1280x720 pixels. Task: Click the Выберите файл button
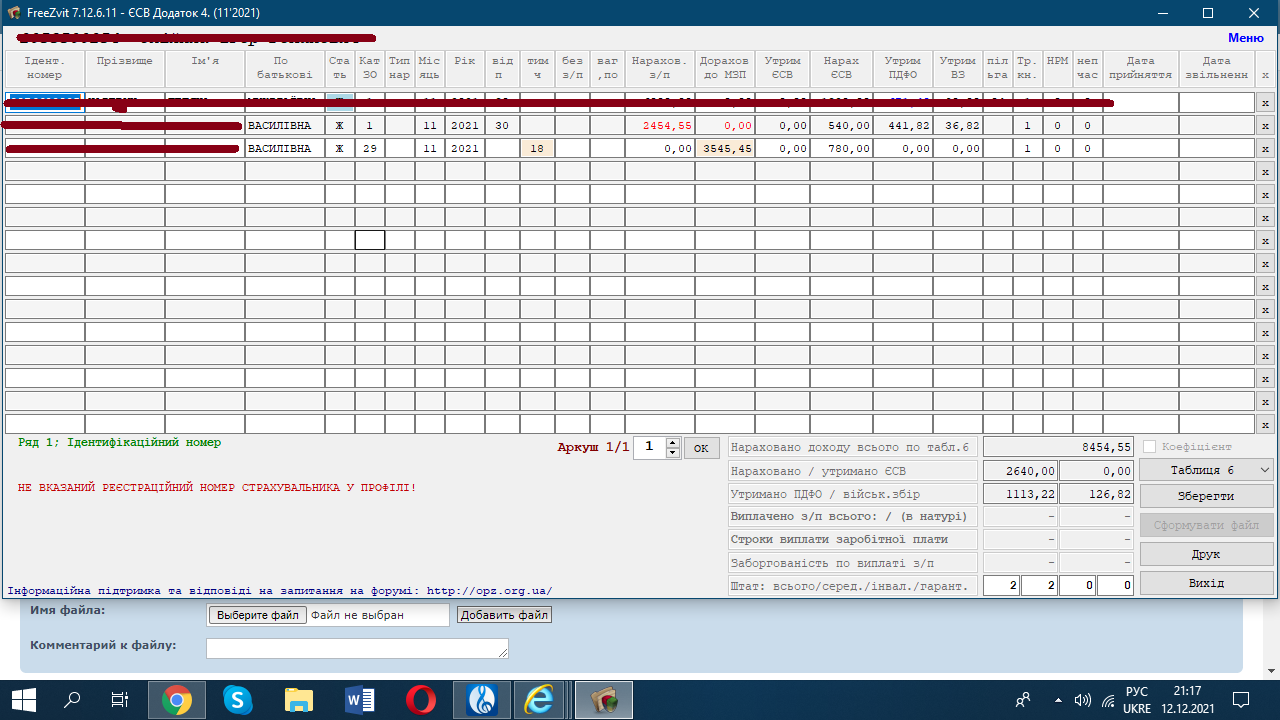point(257,615)
